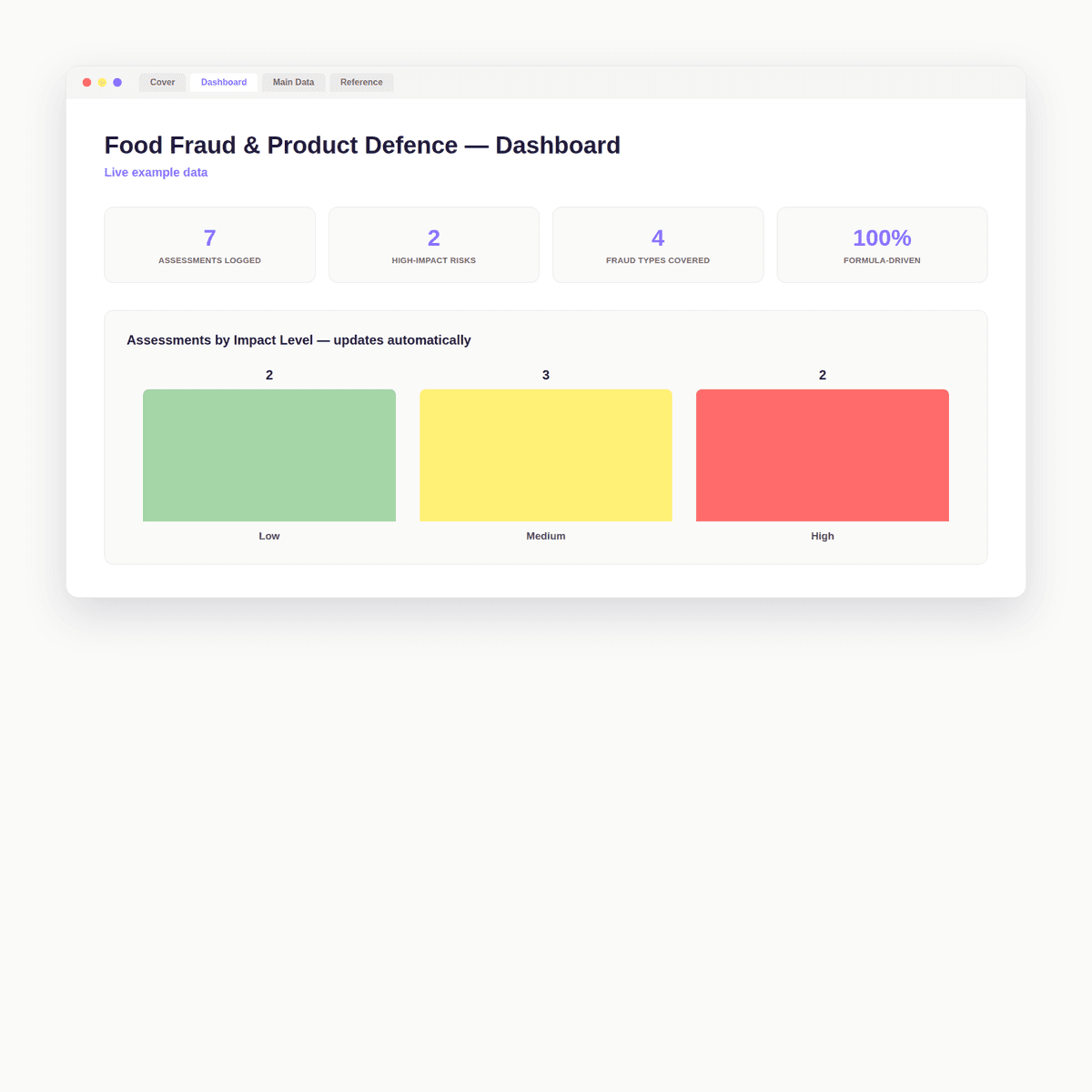Click the value 2 above the Low bar

point(269,375)
